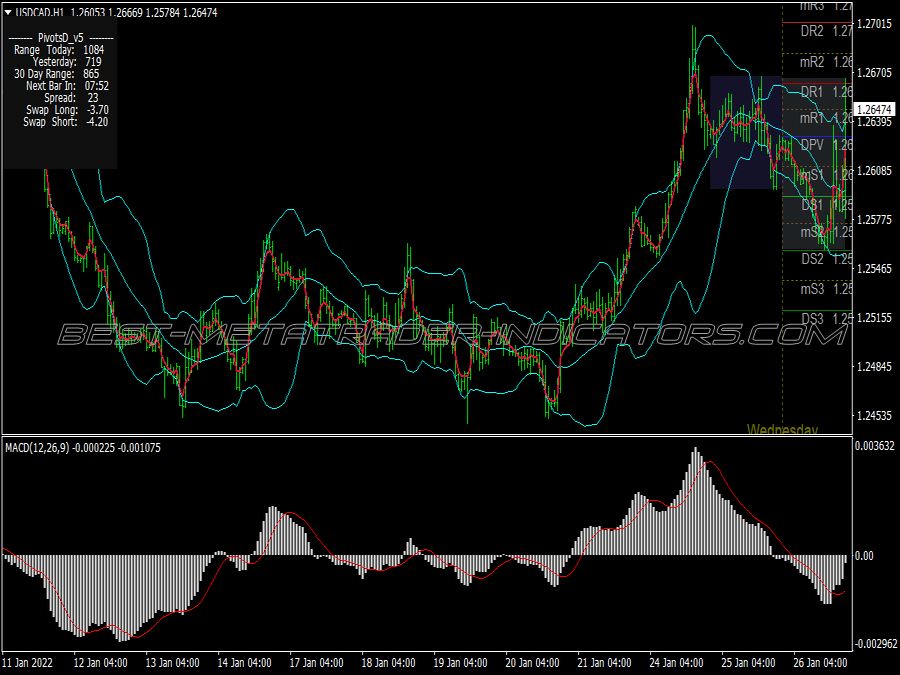The image size is (900, 675).
Task: Click the 1.26705 price scale label
Action: pos(874,73)
